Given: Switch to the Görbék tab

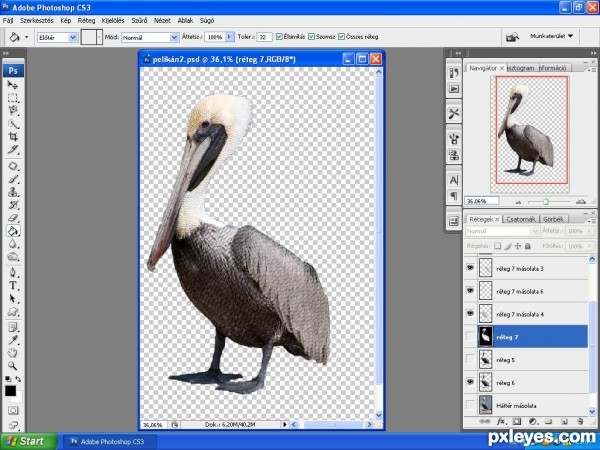Looking at the screenshot, I should 553,219.
